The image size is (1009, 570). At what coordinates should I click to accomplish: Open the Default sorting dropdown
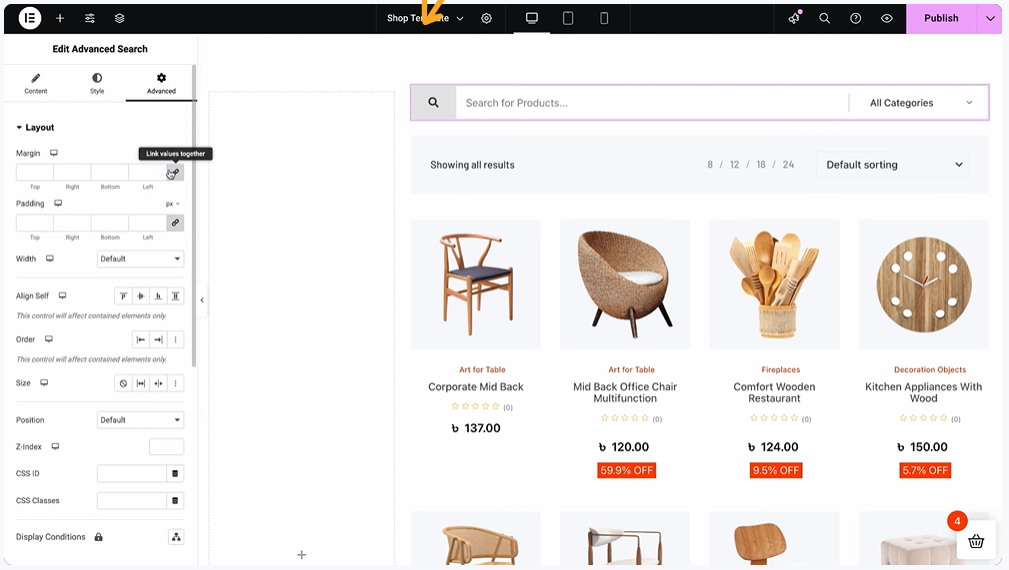point(893,165)
